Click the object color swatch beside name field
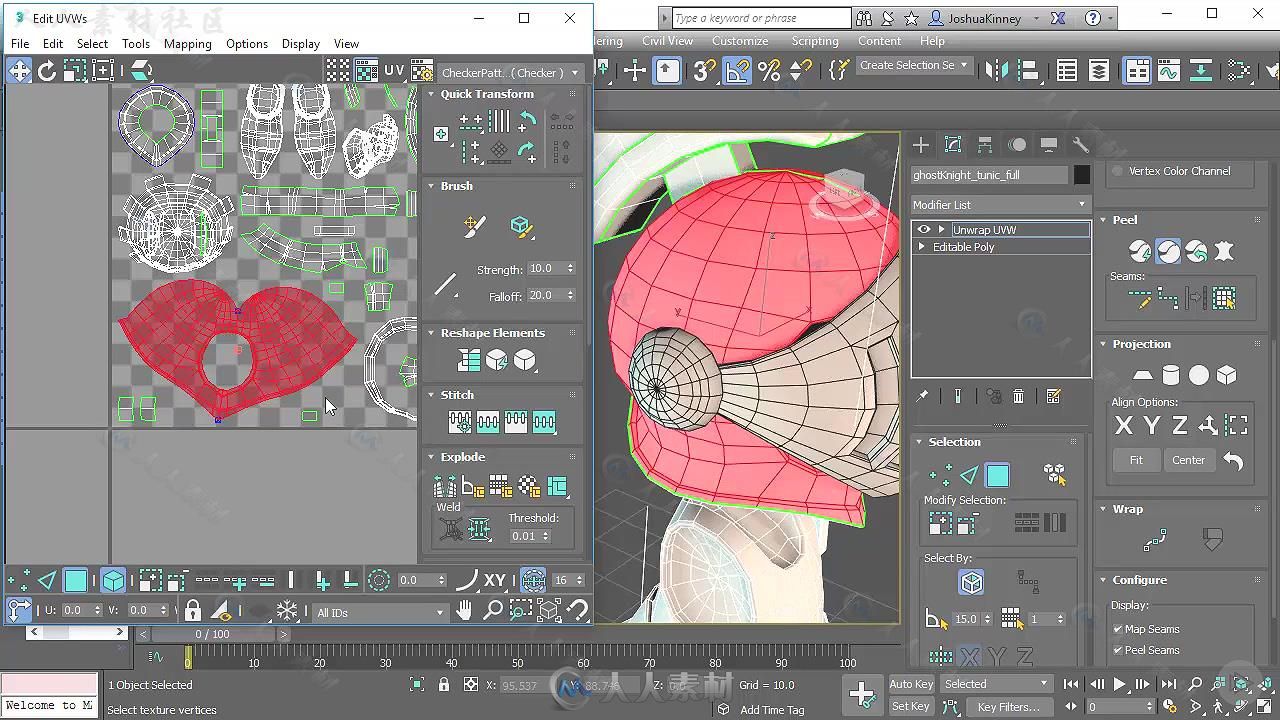This screenshot has width=1280, height=720. (1081, 174)
